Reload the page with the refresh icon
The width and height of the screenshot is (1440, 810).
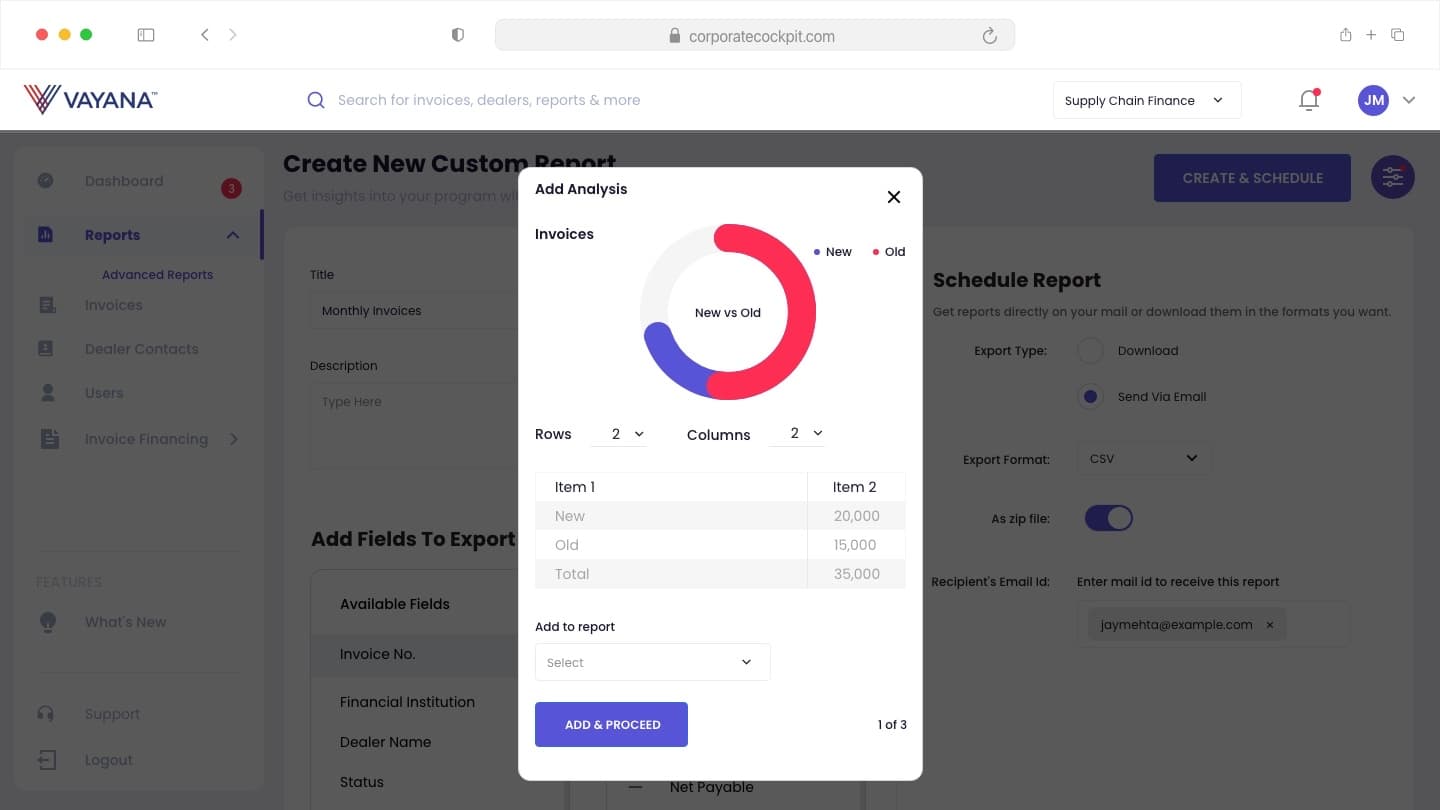pos(990,36)
